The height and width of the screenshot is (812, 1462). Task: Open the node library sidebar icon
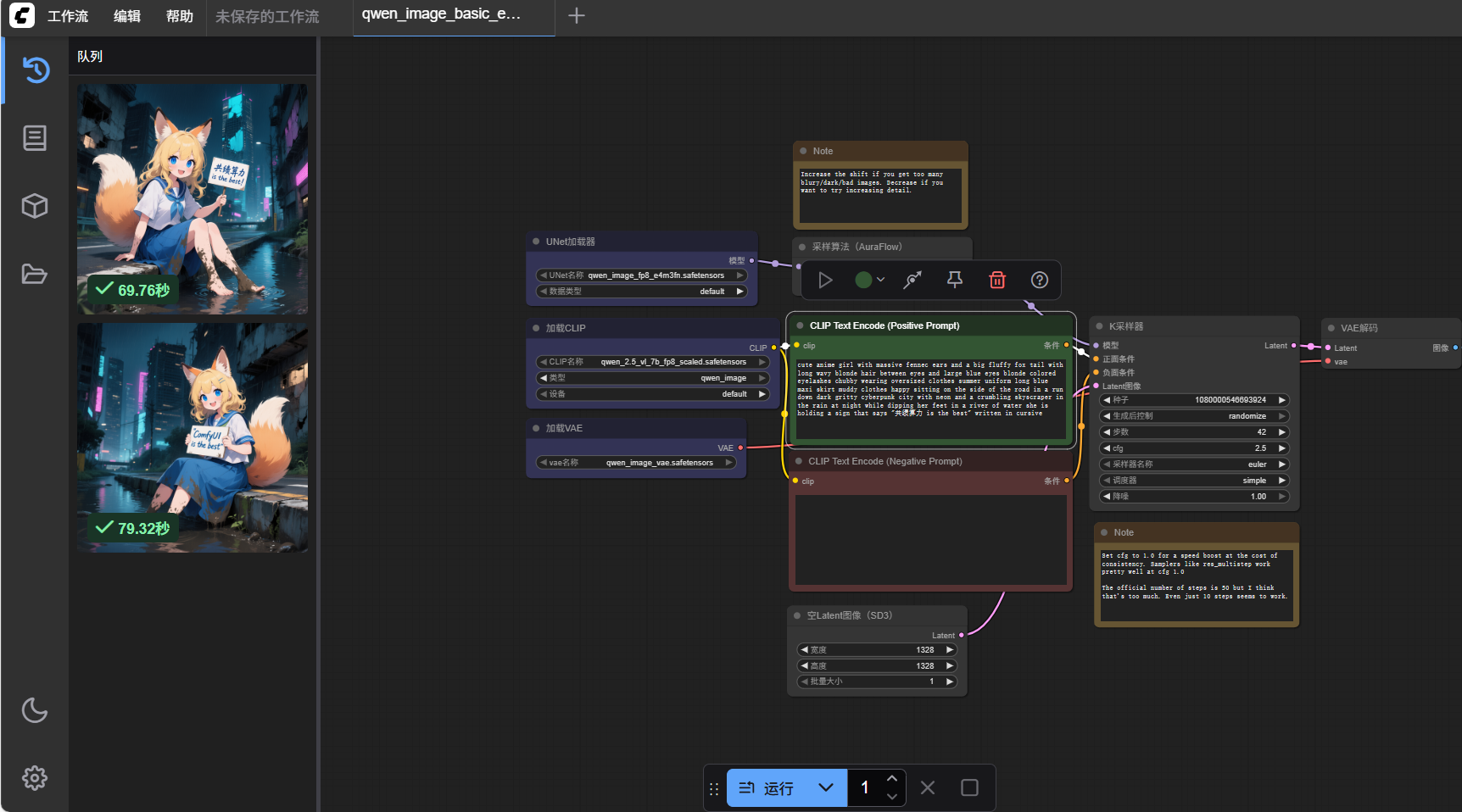pyautogui.click(x=35, y=137)
